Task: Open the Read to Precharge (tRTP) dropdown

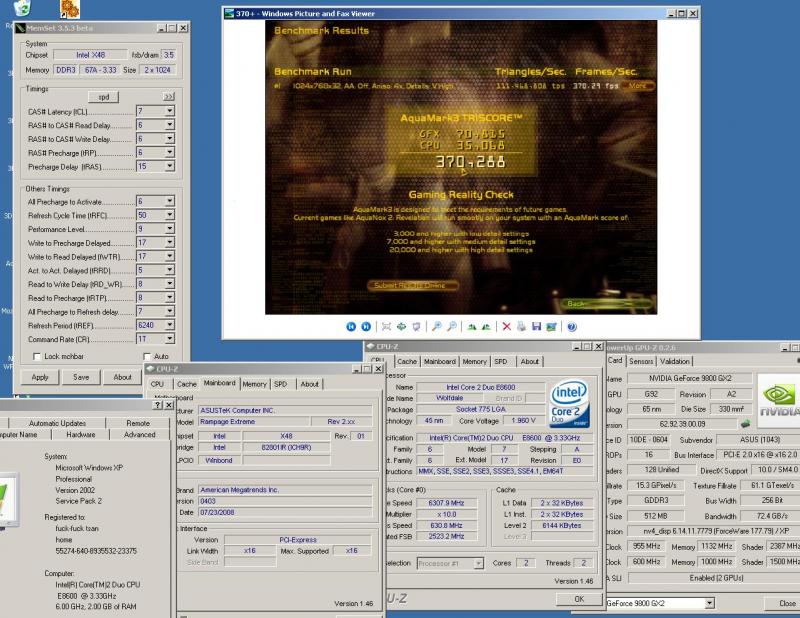Action: [170, 298]
